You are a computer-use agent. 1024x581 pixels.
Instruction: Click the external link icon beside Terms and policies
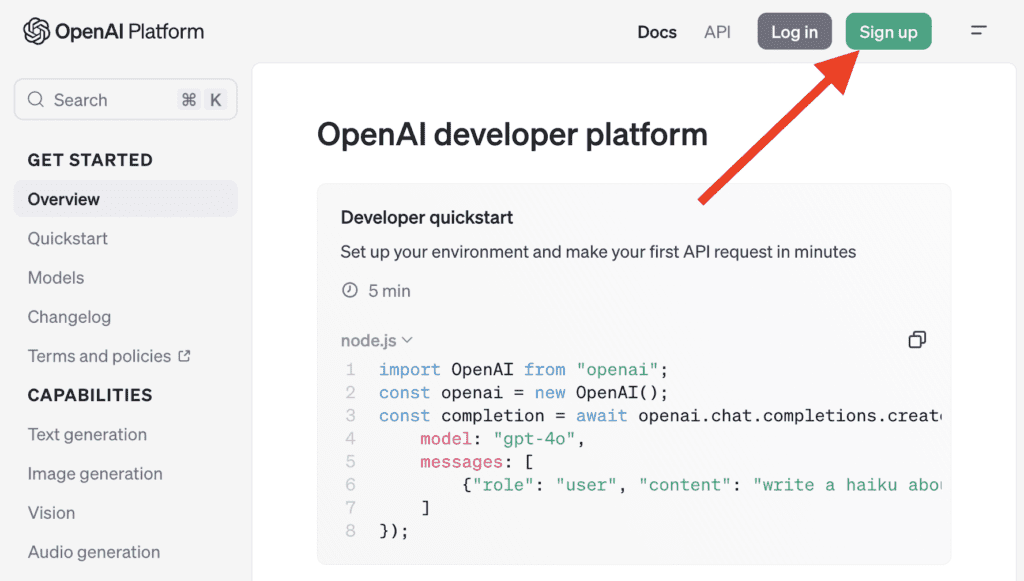point(184,356)
